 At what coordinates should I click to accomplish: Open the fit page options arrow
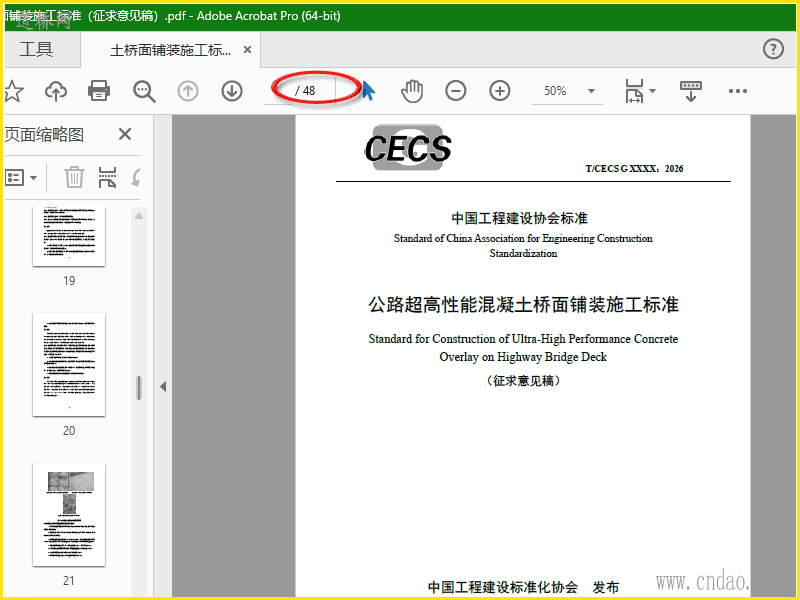pos(653,91)
